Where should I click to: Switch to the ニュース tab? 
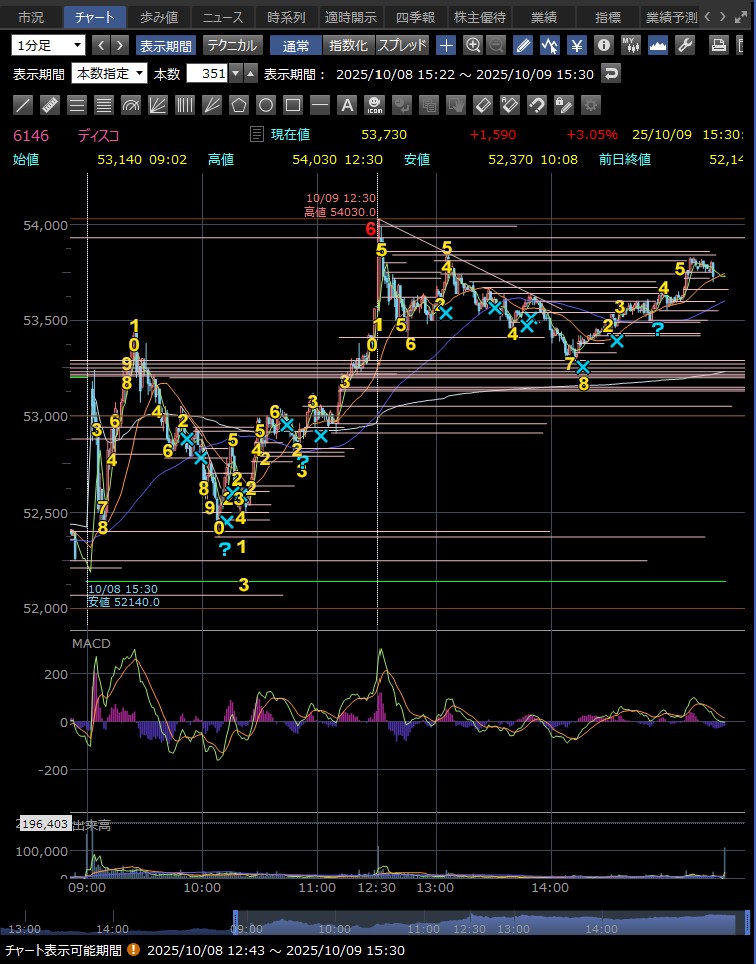tap(216, 17)
